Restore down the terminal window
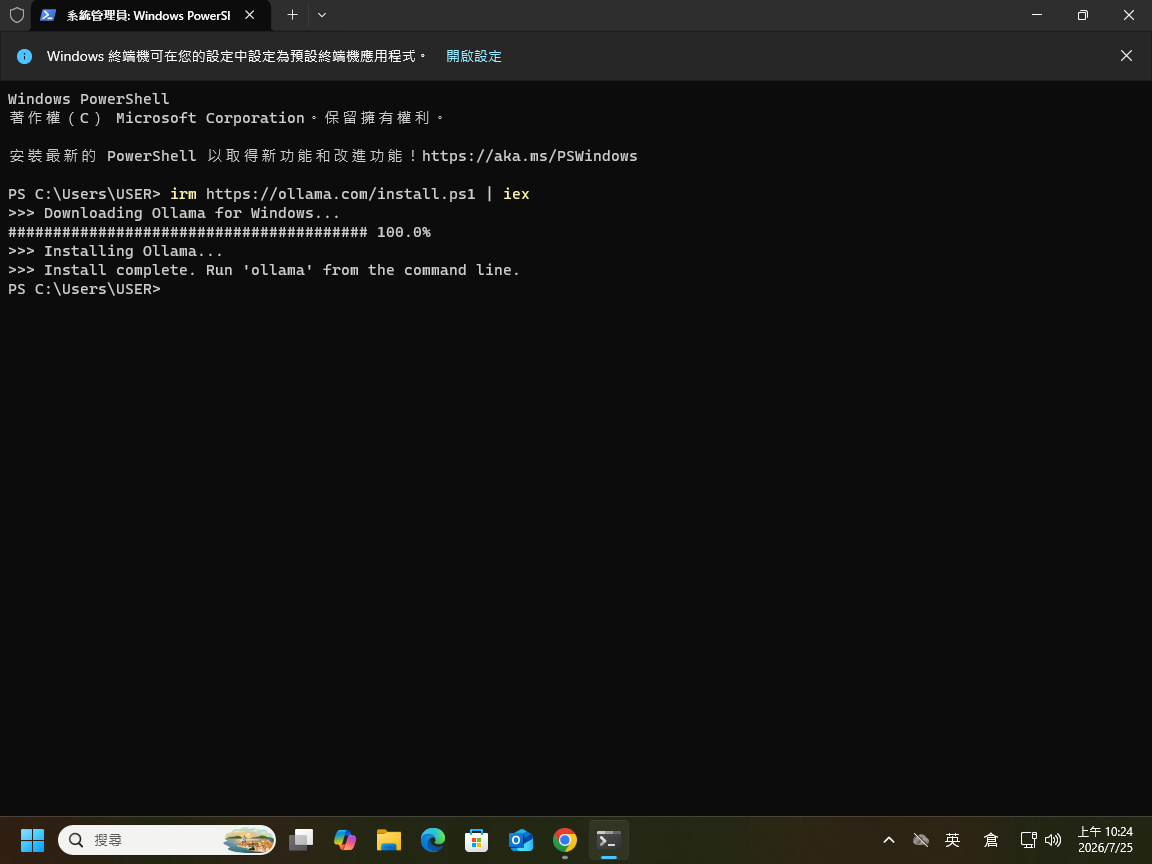 point(1083,15)
